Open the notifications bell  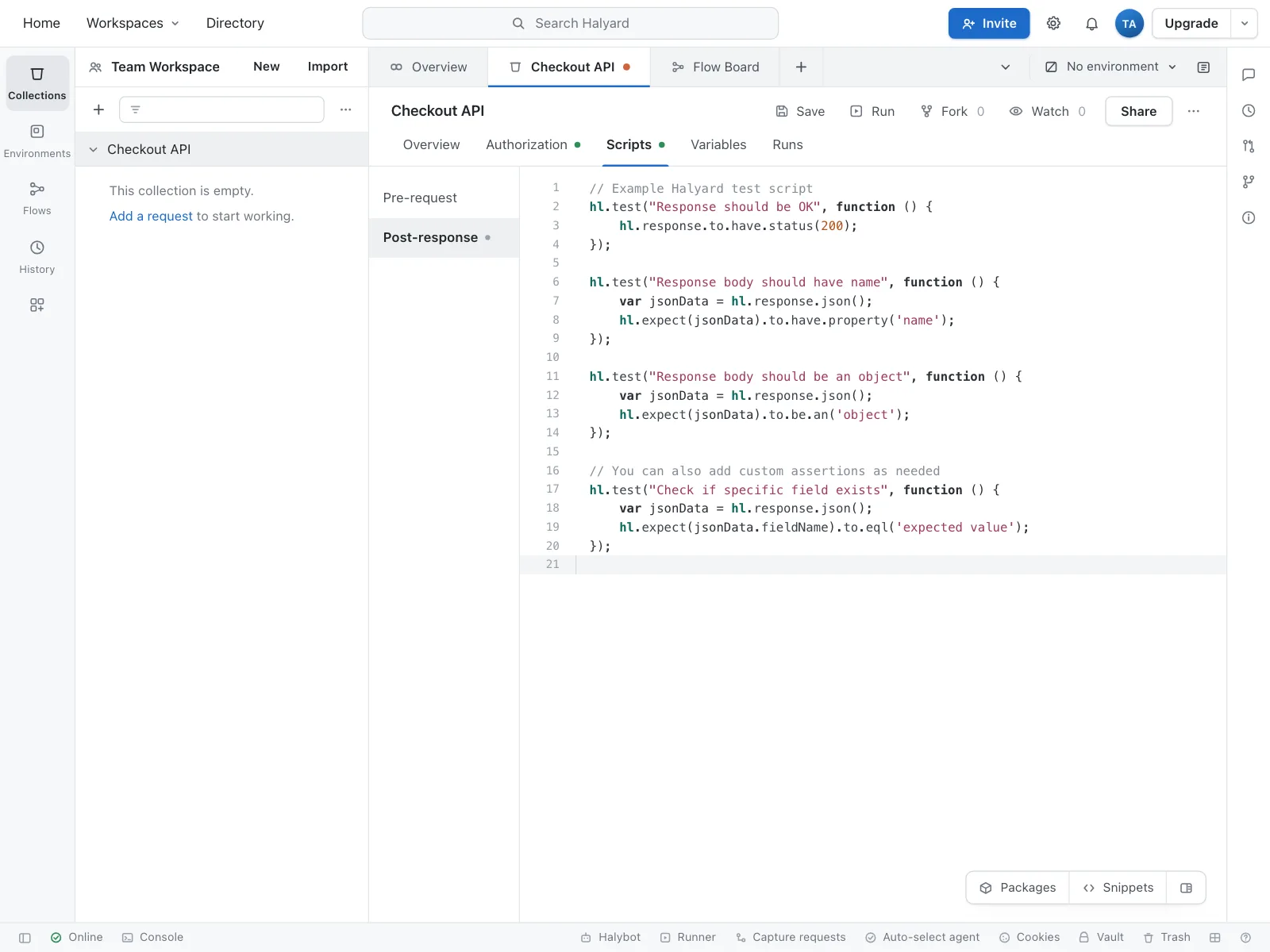(1091, 24)
